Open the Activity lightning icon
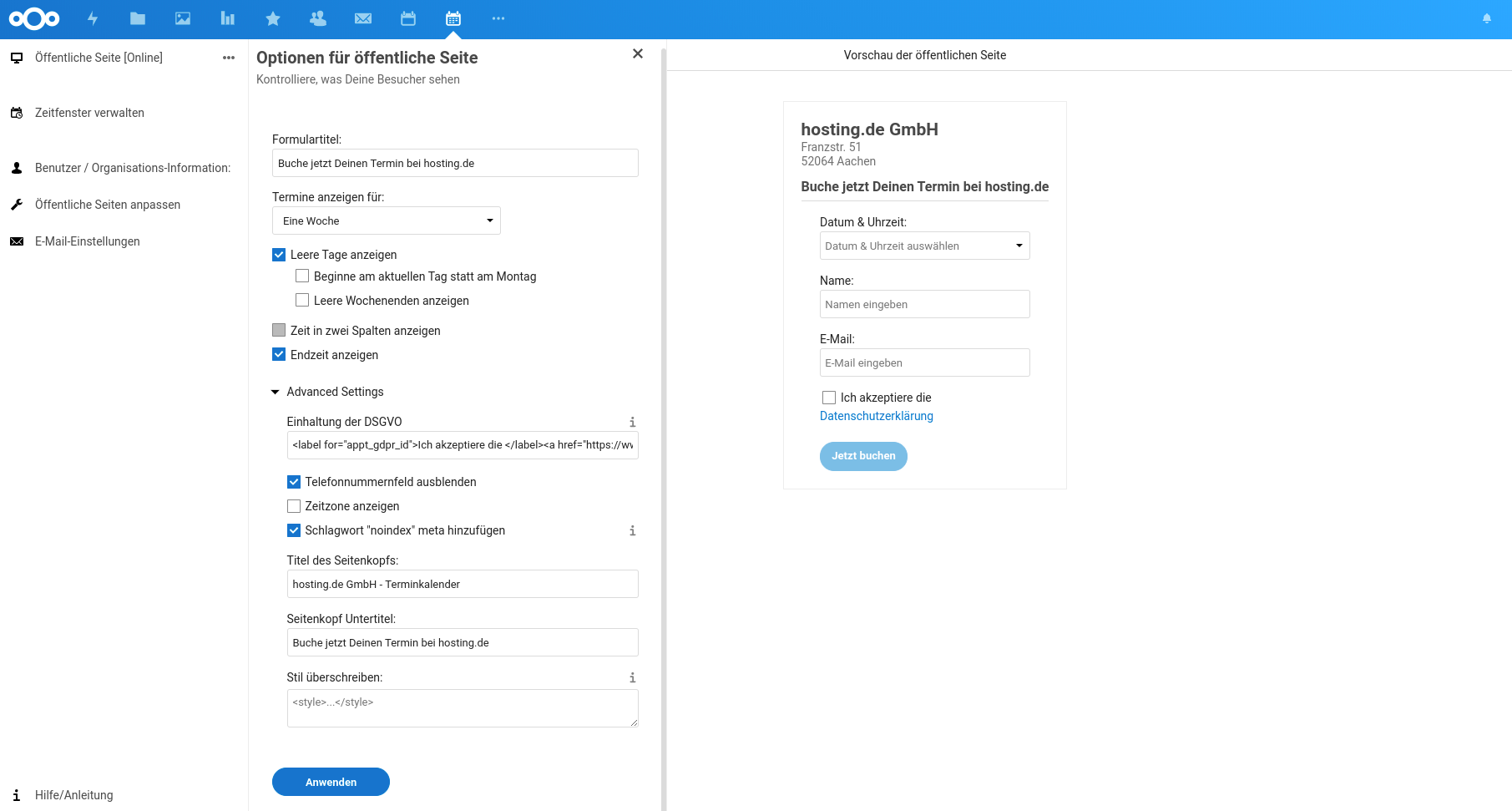 [x=93, y=18]
